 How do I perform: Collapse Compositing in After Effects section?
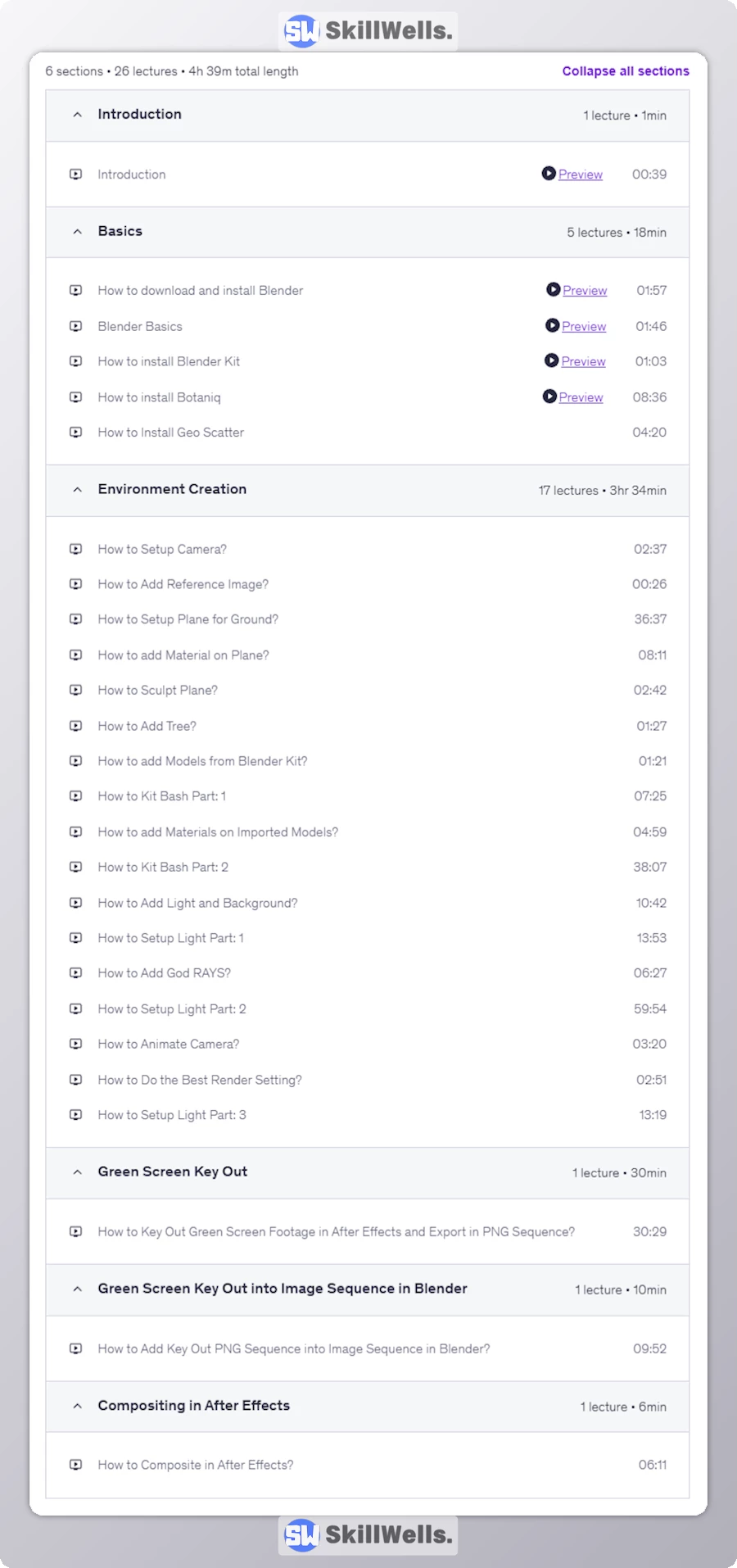(x=78, y=1406)
